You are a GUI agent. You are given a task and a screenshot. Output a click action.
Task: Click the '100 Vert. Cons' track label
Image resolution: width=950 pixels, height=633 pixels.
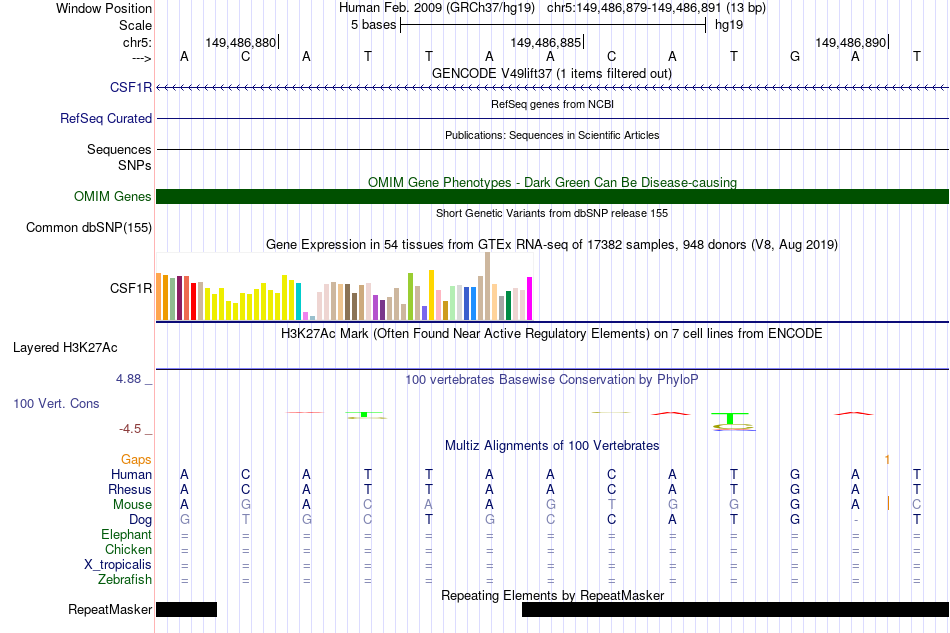56,403
